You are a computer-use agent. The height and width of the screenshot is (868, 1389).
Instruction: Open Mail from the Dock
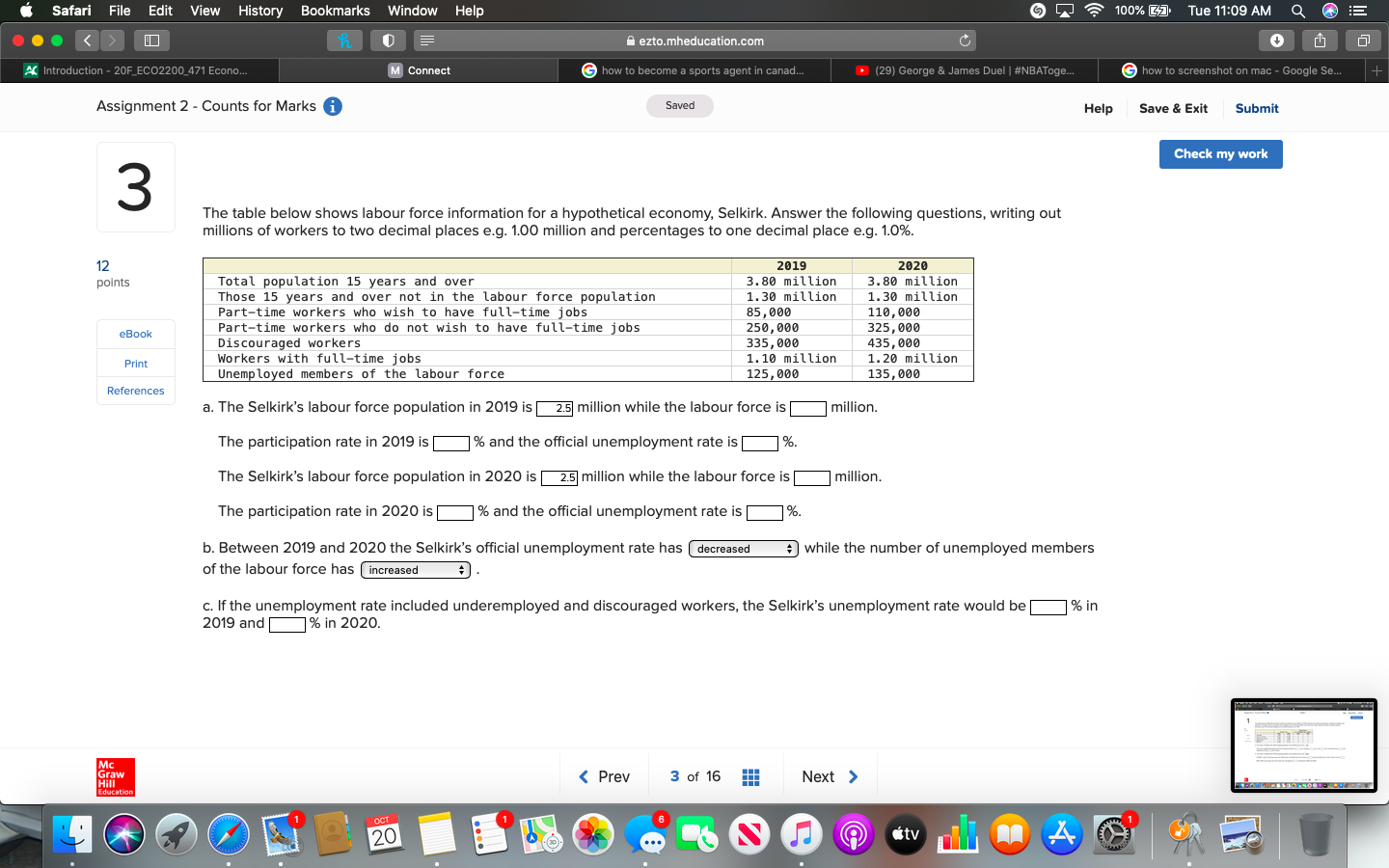(281, 835)
